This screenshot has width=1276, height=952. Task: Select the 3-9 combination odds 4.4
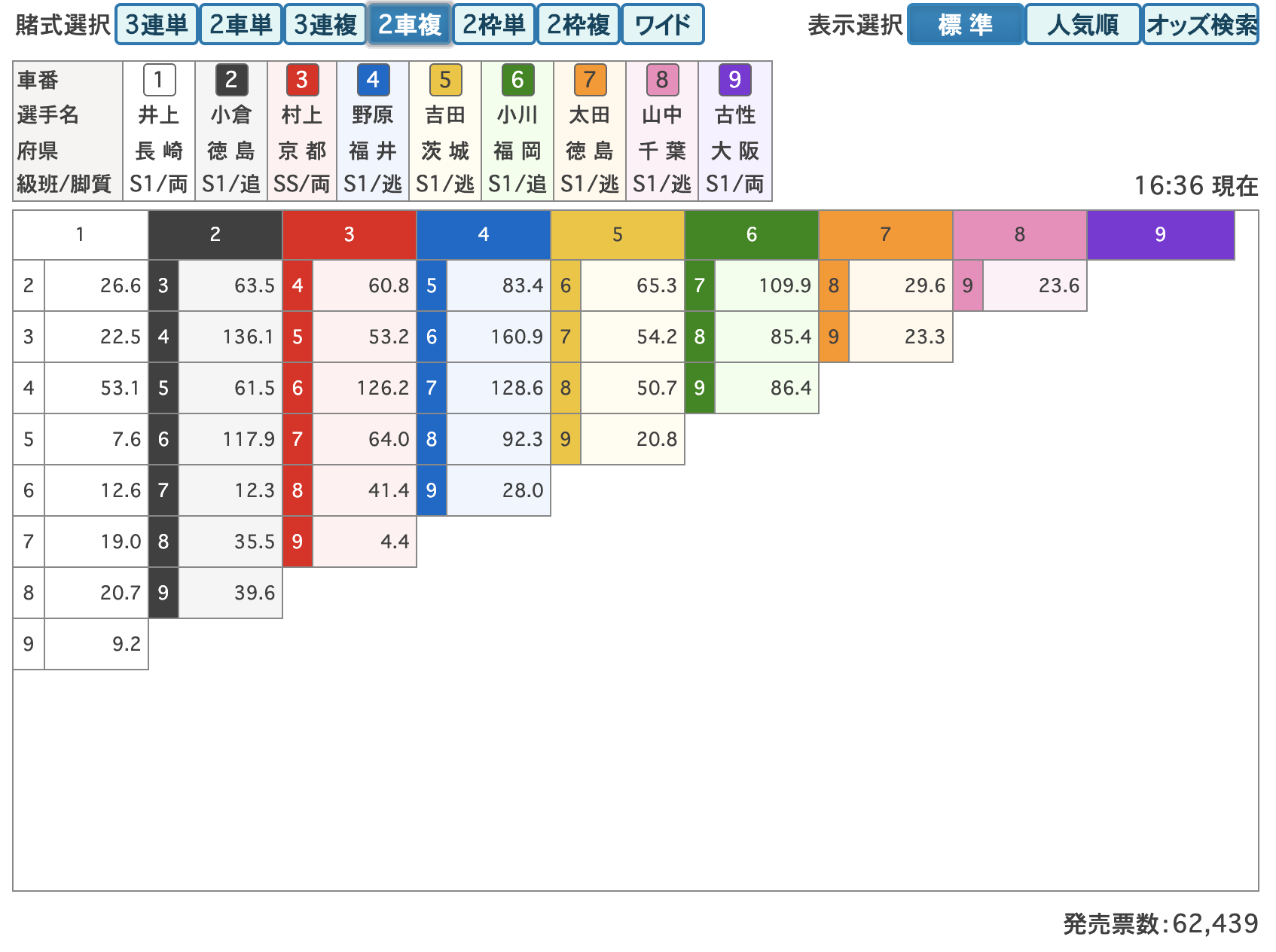click(365, 542)
